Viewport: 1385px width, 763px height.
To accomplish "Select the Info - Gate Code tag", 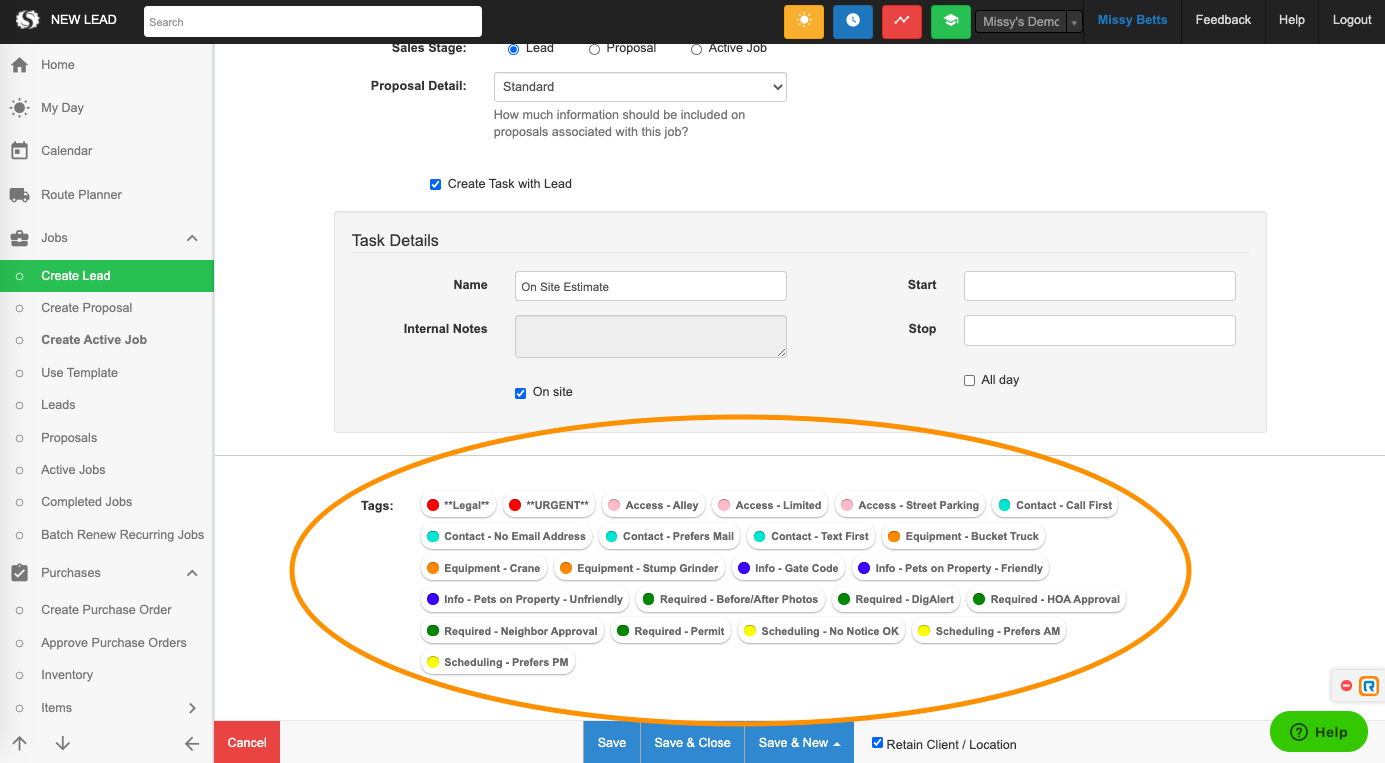I will coord(788,568).
